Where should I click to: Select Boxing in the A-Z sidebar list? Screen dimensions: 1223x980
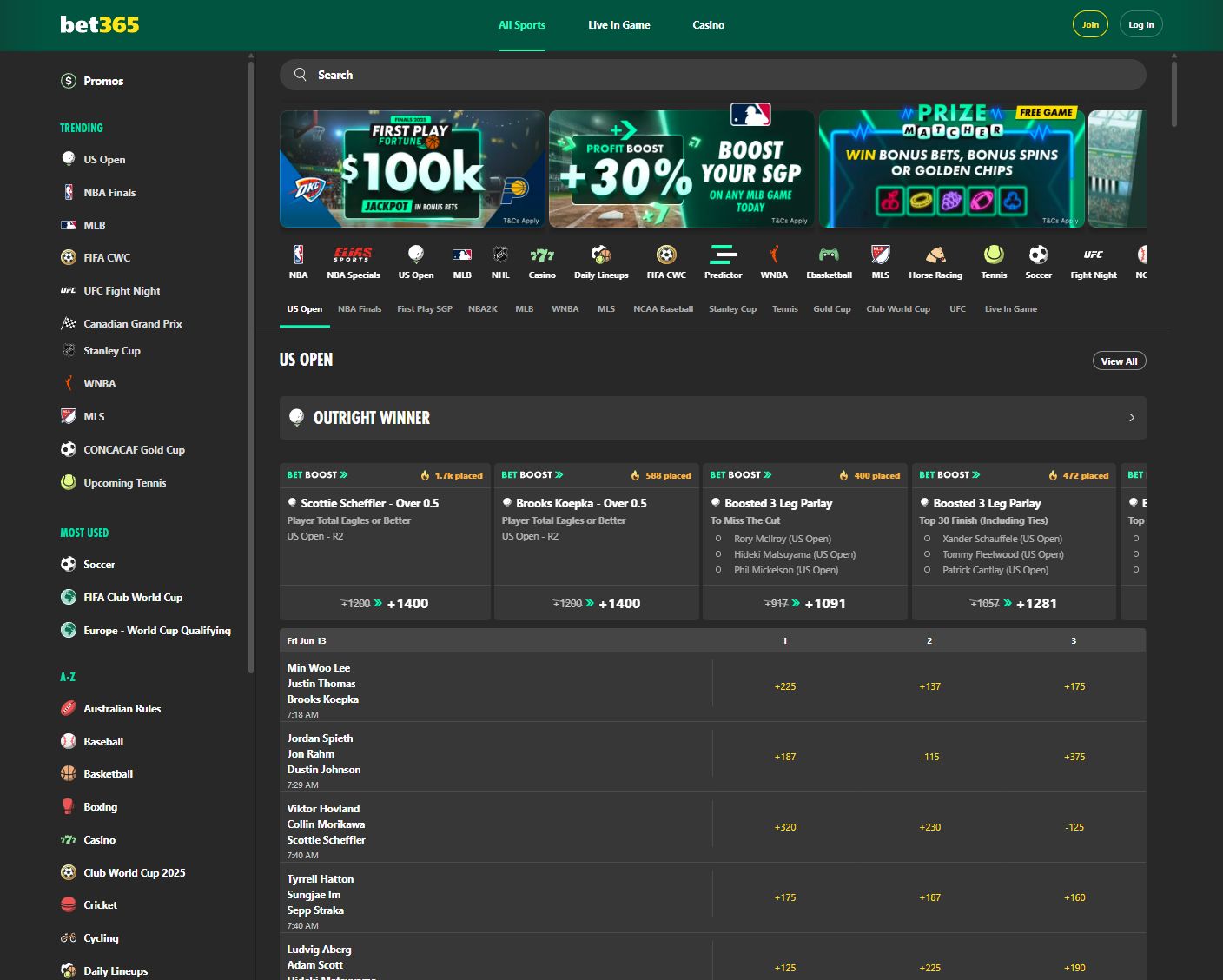(100, 806)
